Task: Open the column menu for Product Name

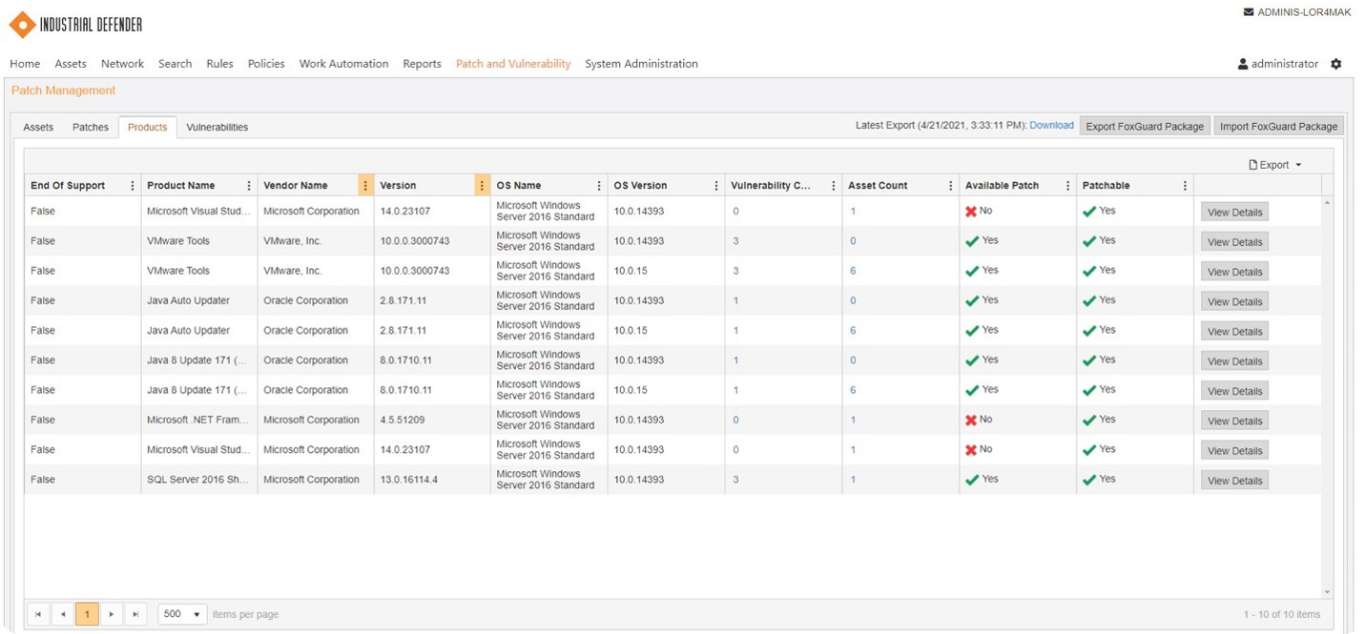Action: pos(249,185)
